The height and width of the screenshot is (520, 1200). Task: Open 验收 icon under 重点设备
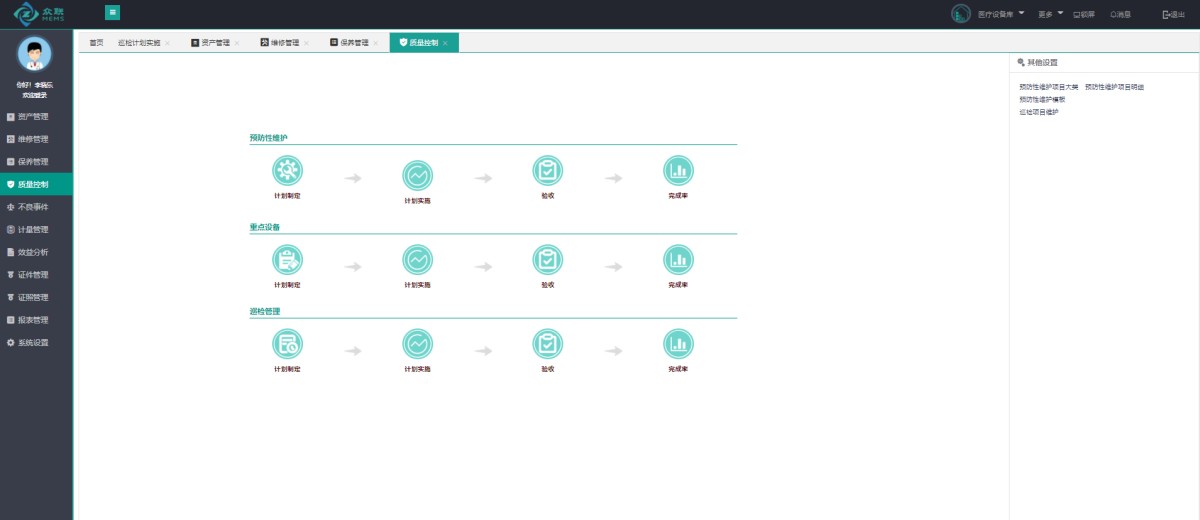tap(548, 260)
